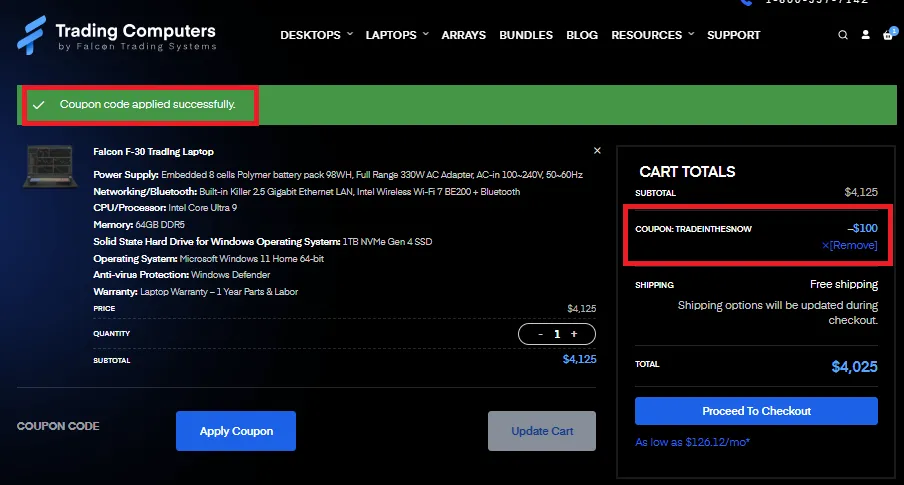Click the 'Networking/Bluetooth:' spec line
The width and height of the screenshot is (904, 485).
point(307,191)
